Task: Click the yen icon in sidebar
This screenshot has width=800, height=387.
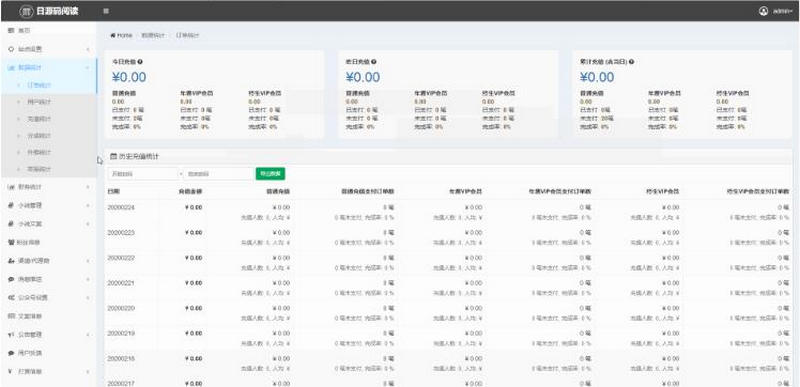Action: point(11,371)
